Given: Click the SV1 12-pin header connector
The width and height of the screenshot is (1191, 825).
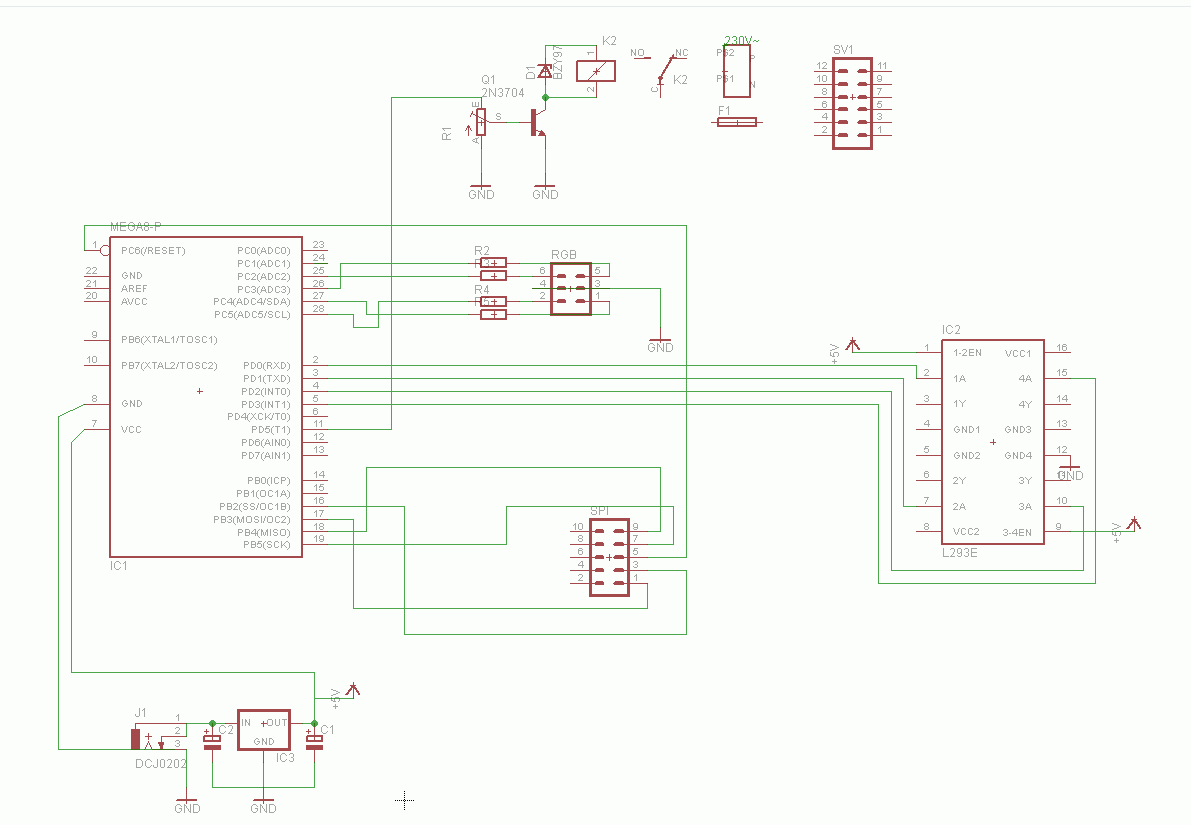Looking at the screenshot, I should click(x=852, y=103).
